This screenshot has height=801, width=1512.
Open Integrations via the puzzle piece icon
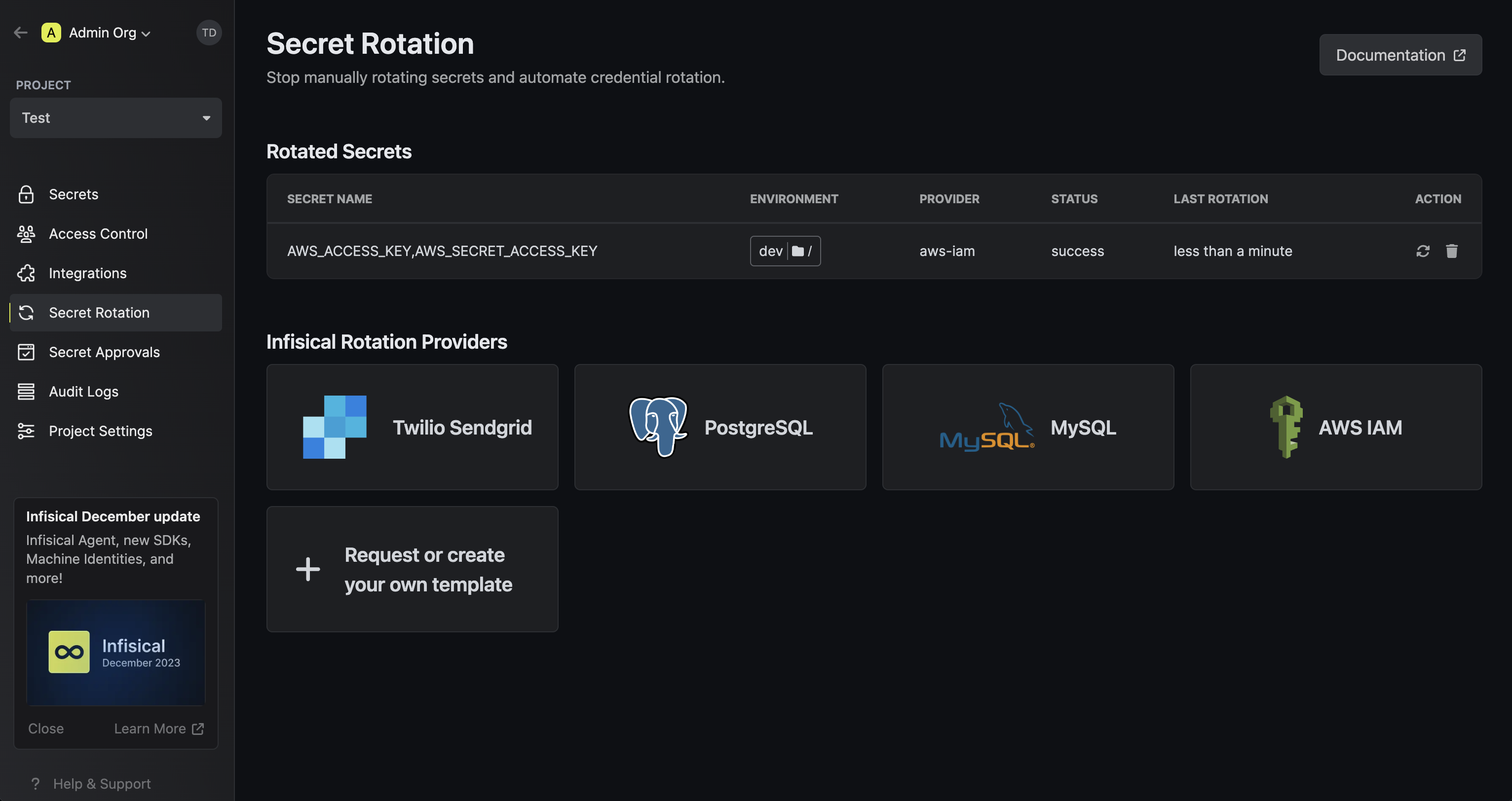pyautogui.click(x=27, y=273)
